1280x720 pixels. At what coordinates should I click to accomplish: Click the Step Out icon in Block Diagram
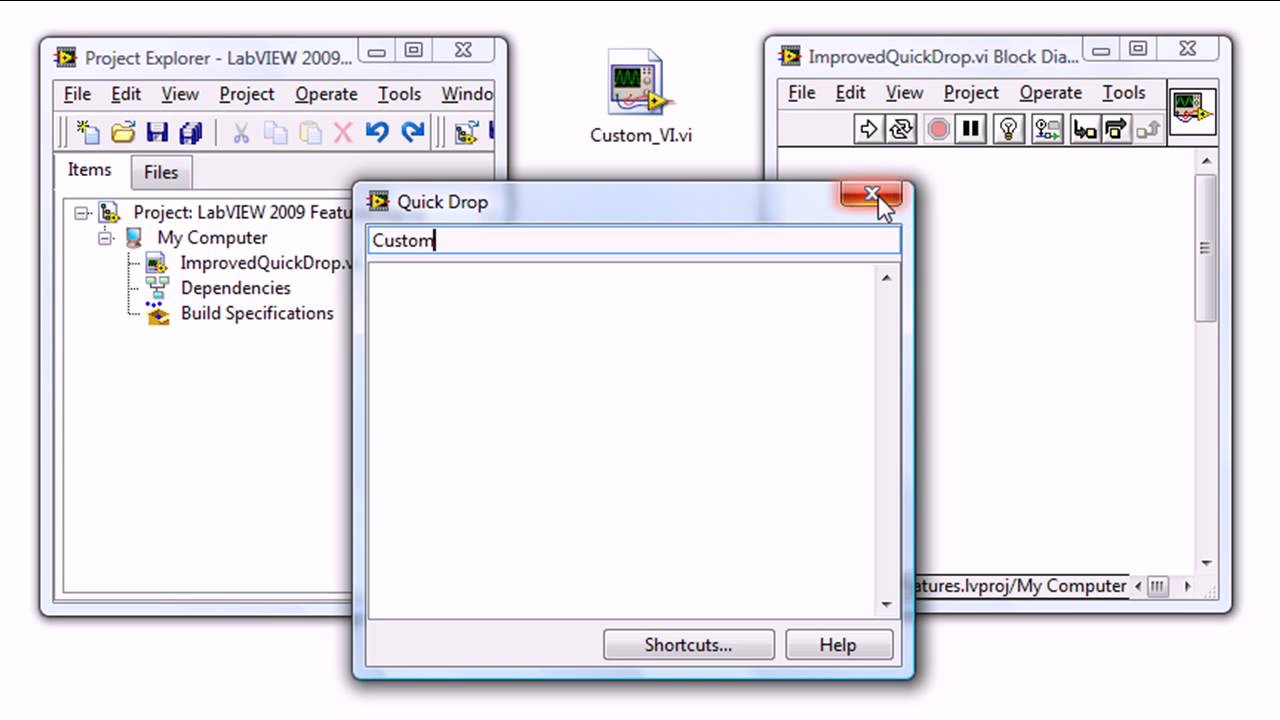[x=1149, y=129]
